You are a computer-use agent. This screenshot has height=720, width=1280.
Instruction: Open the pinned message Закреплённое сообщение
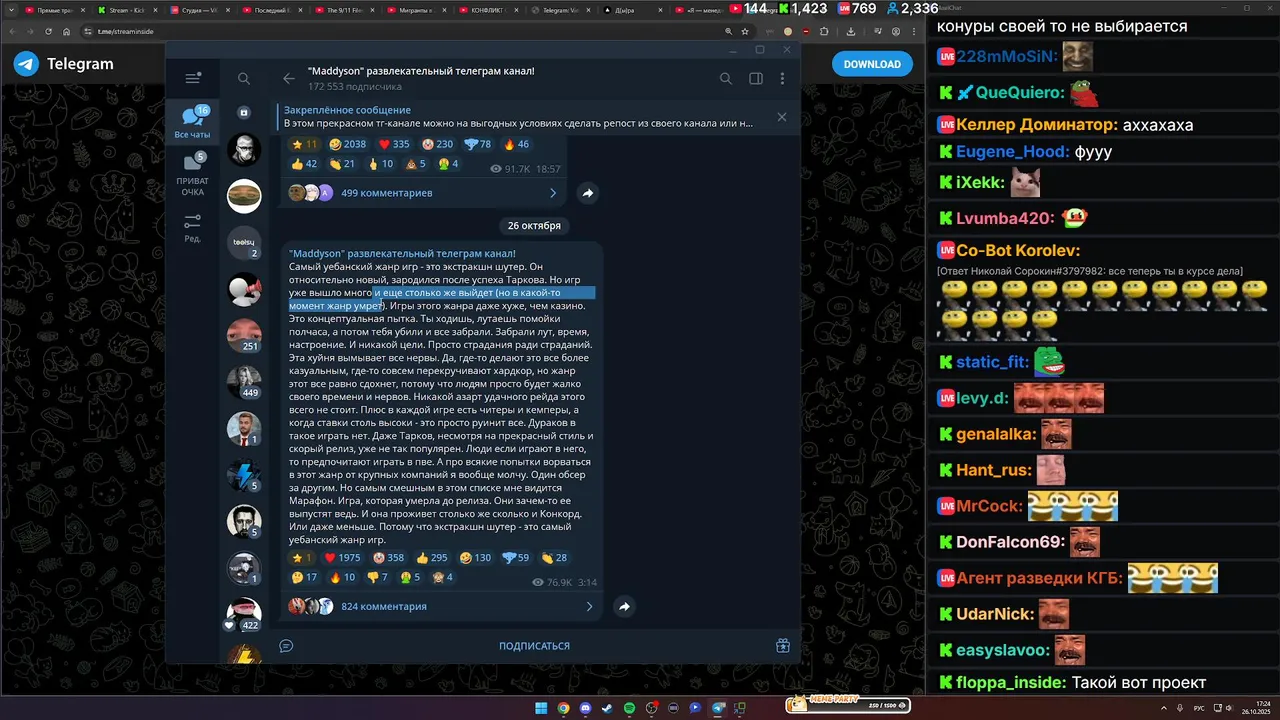[x=520, y=117]
